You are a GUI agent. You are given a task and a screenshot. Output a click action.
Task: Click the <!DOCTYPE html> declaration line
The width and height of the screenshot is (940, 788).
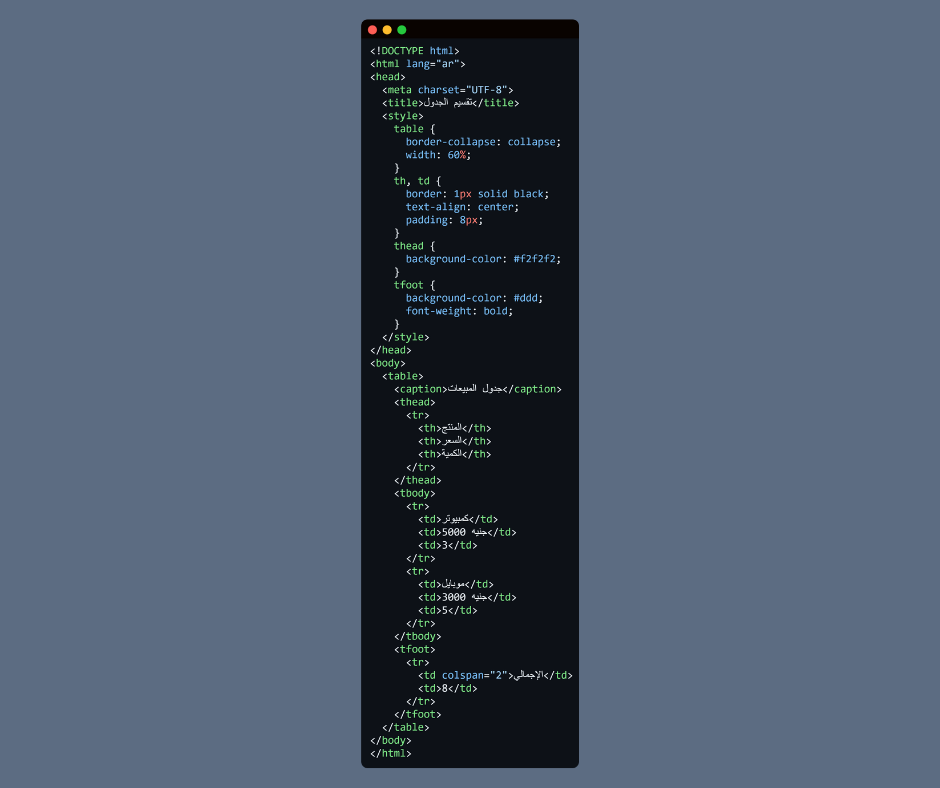point(415,51)
